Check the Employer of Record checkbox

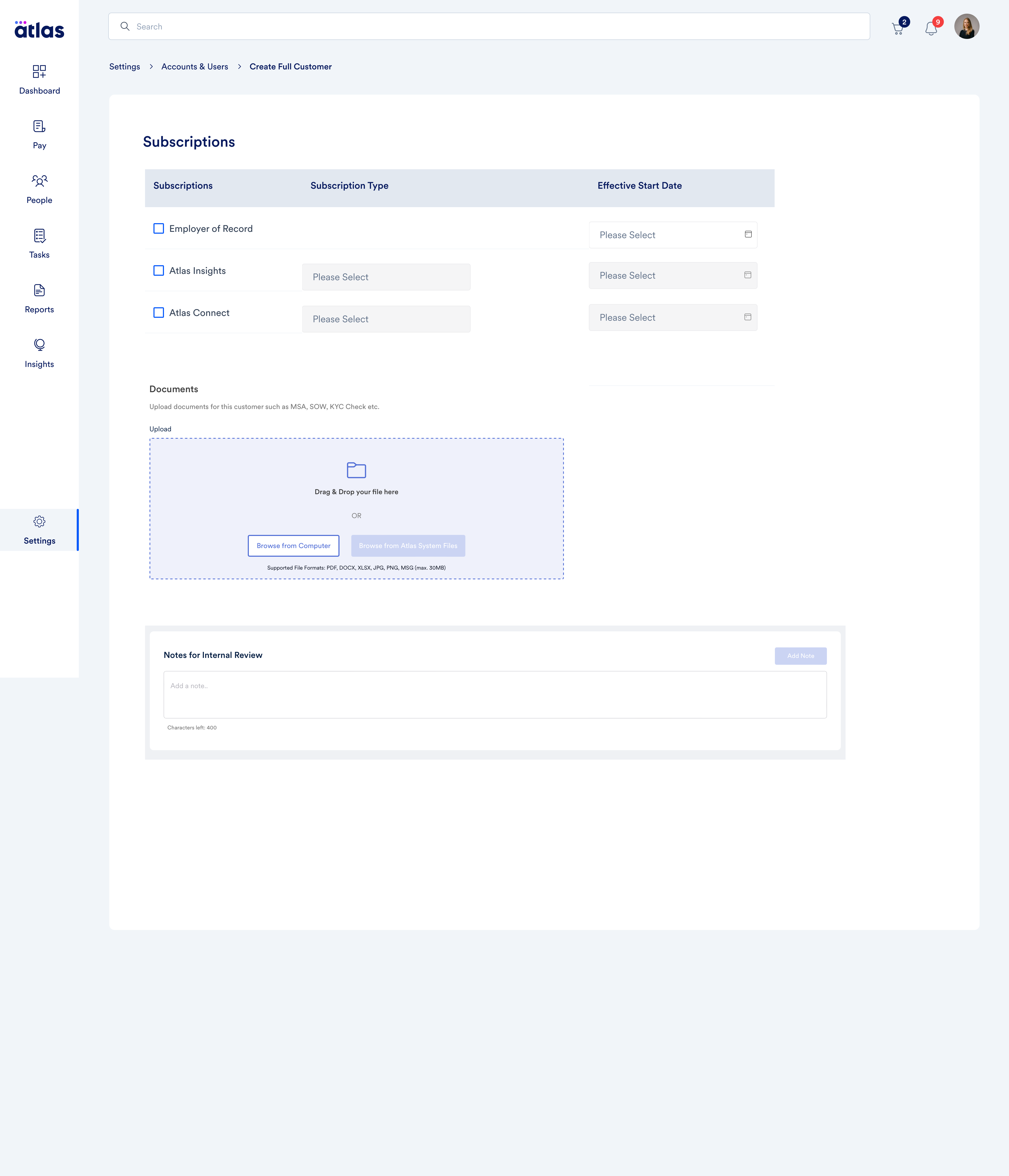click(159, 228)
